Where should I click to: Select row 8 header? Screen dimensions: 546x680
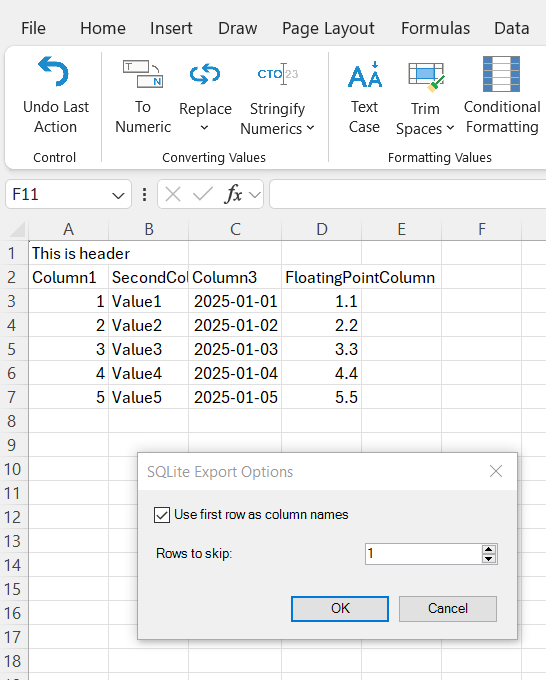click(12, 421)
